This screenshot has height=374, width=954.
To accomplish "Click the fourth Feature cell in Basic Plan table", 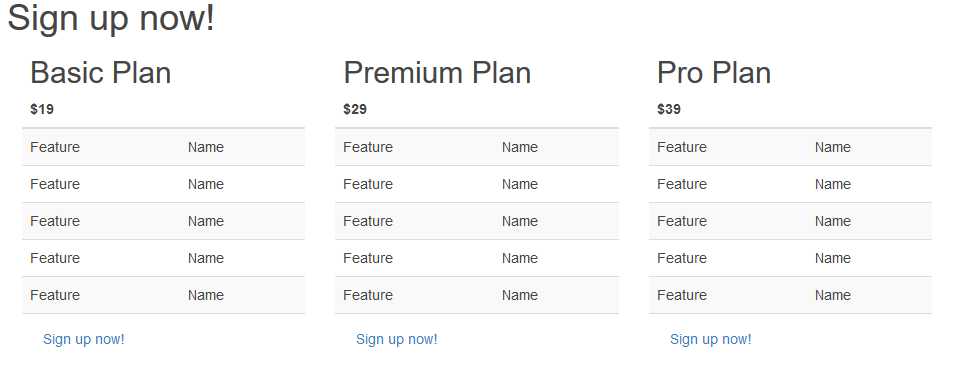I will pos(55,258).
